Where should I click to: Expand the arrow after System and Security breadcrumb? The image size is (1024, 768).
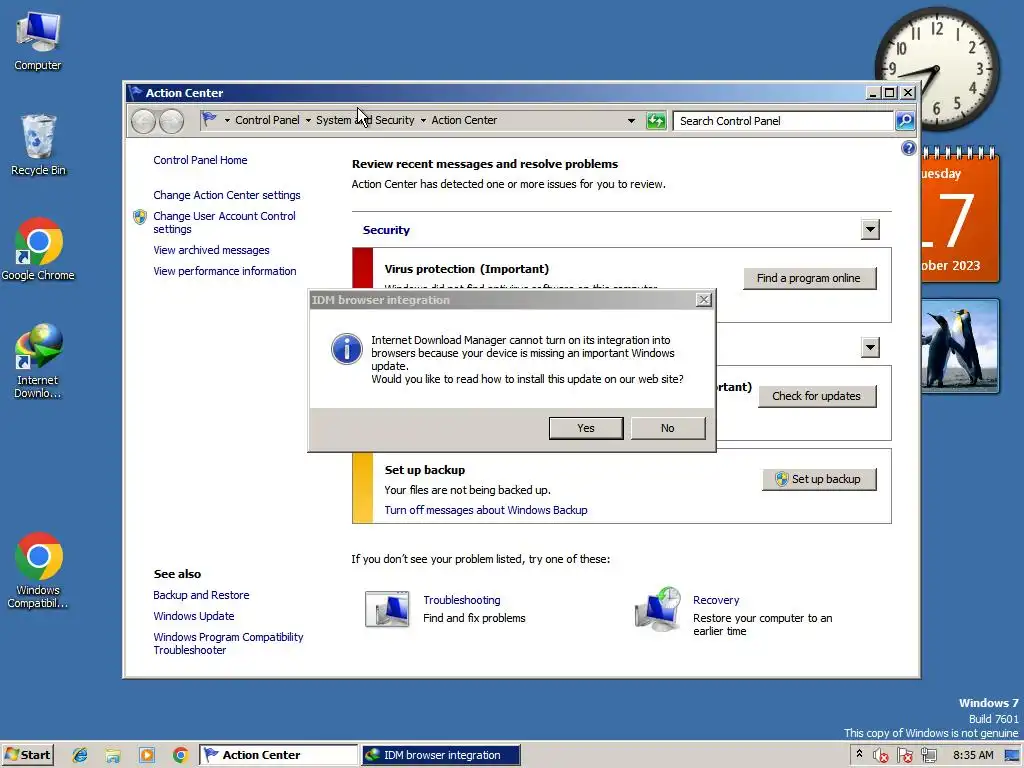tap(423, 121)
